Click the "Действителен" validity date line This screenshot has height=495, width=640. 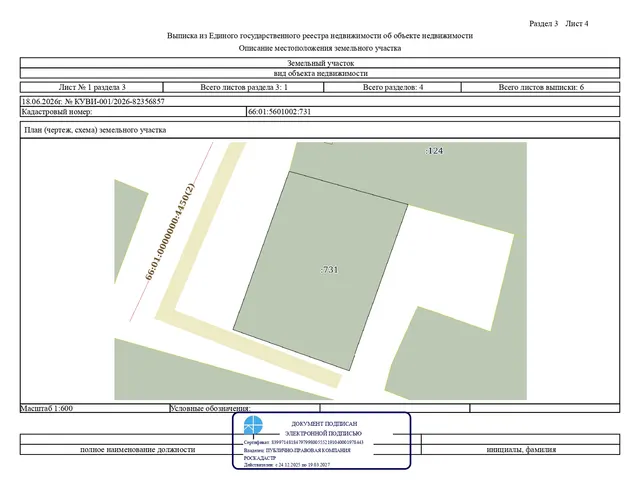[287, 464]
